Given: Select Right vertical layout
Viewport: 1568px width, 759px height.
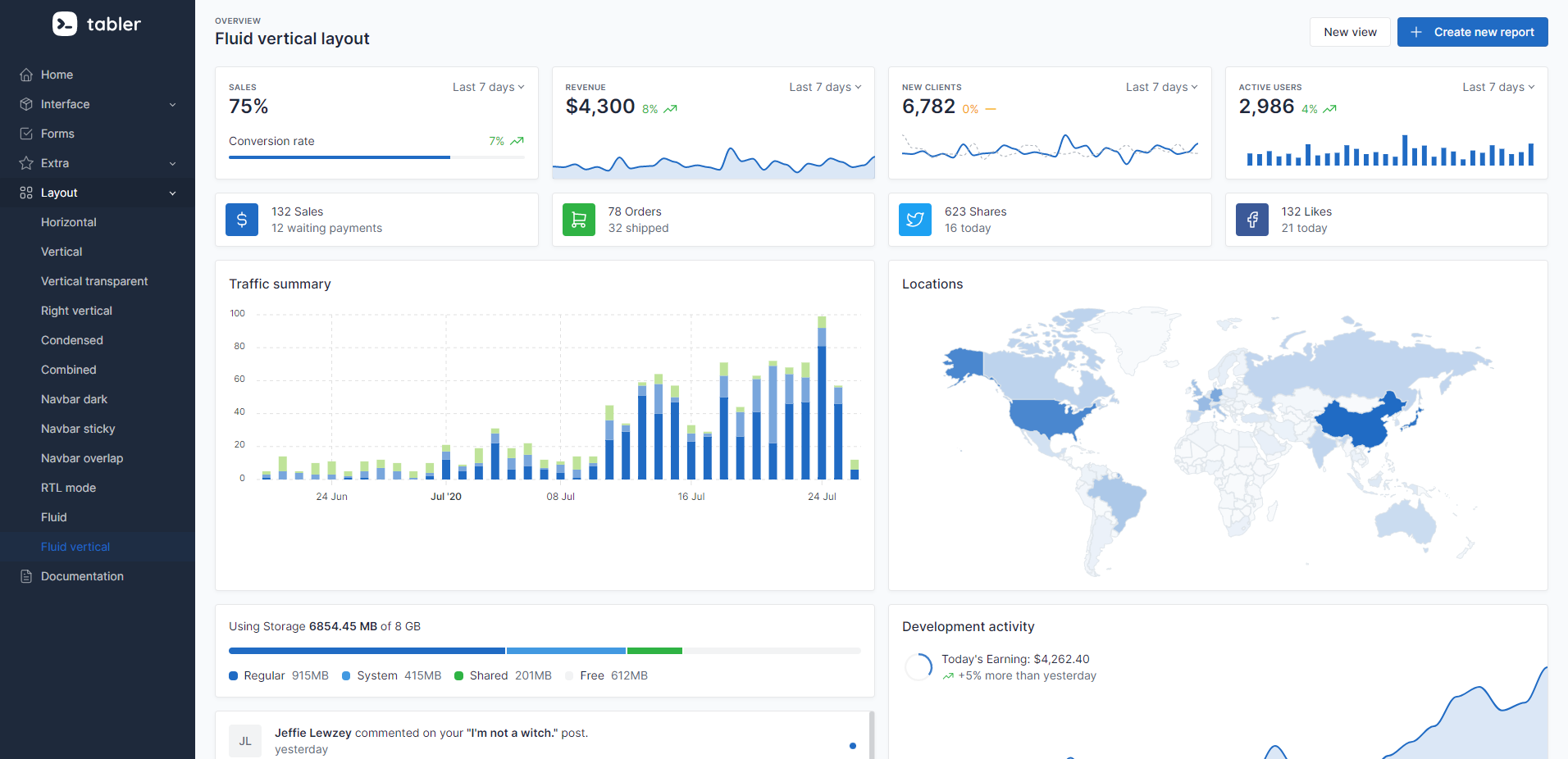Looking at the screenshot, I should click(x=98, y=311).
